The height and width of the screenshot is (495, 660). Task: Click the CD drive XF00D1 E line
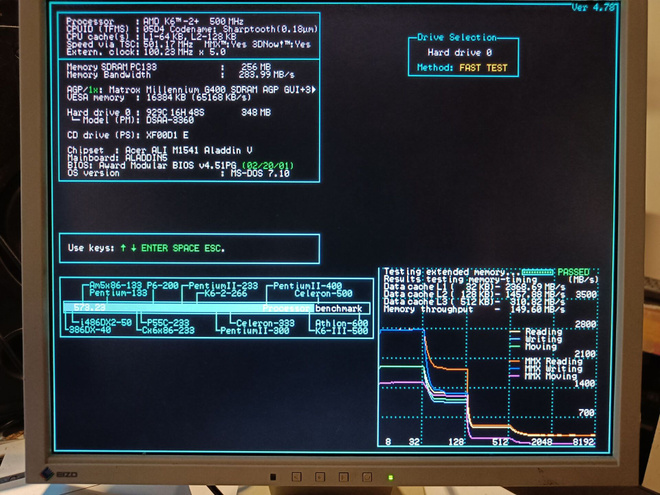pos(128,135)
